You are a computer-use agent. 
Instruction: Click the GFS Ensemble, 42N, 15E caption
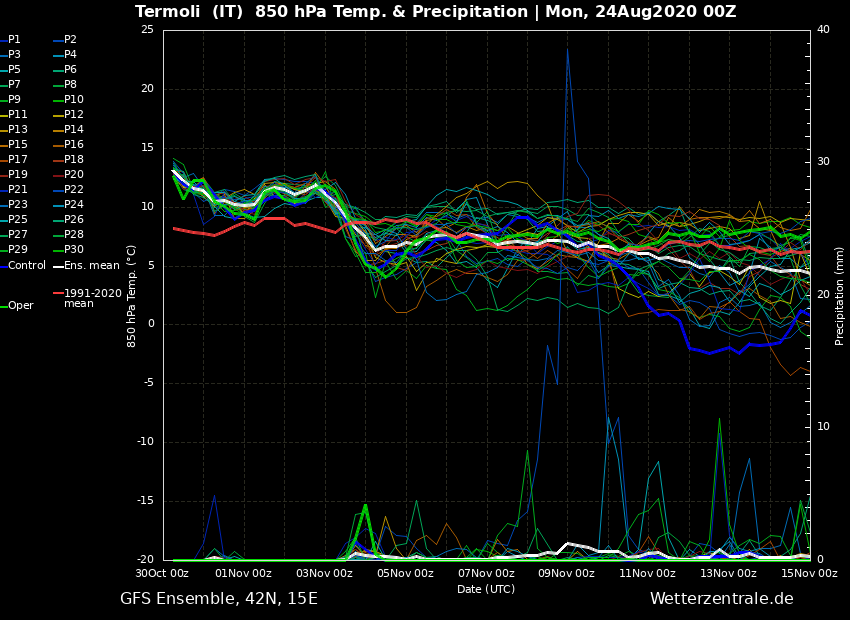coord(219,599)
